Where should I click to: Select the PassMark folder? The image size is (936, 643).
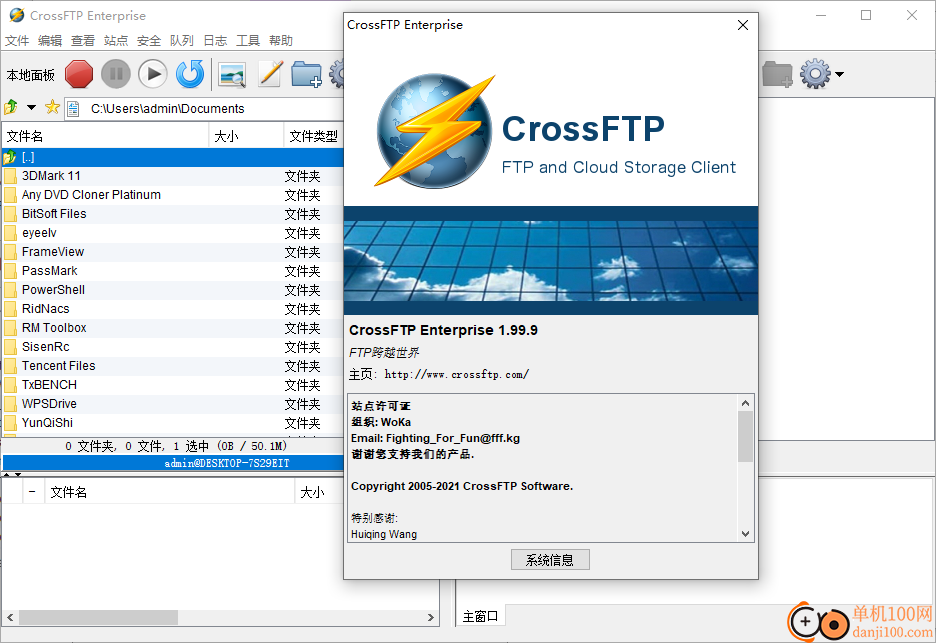(173, 271)
